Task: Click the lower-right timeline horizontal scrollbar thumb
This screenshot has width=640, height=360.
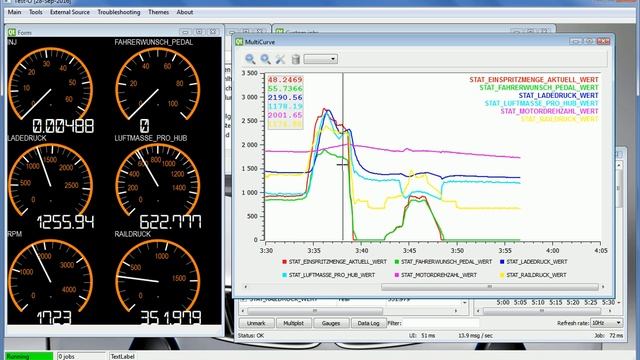Action: click(x=542, y=311)
